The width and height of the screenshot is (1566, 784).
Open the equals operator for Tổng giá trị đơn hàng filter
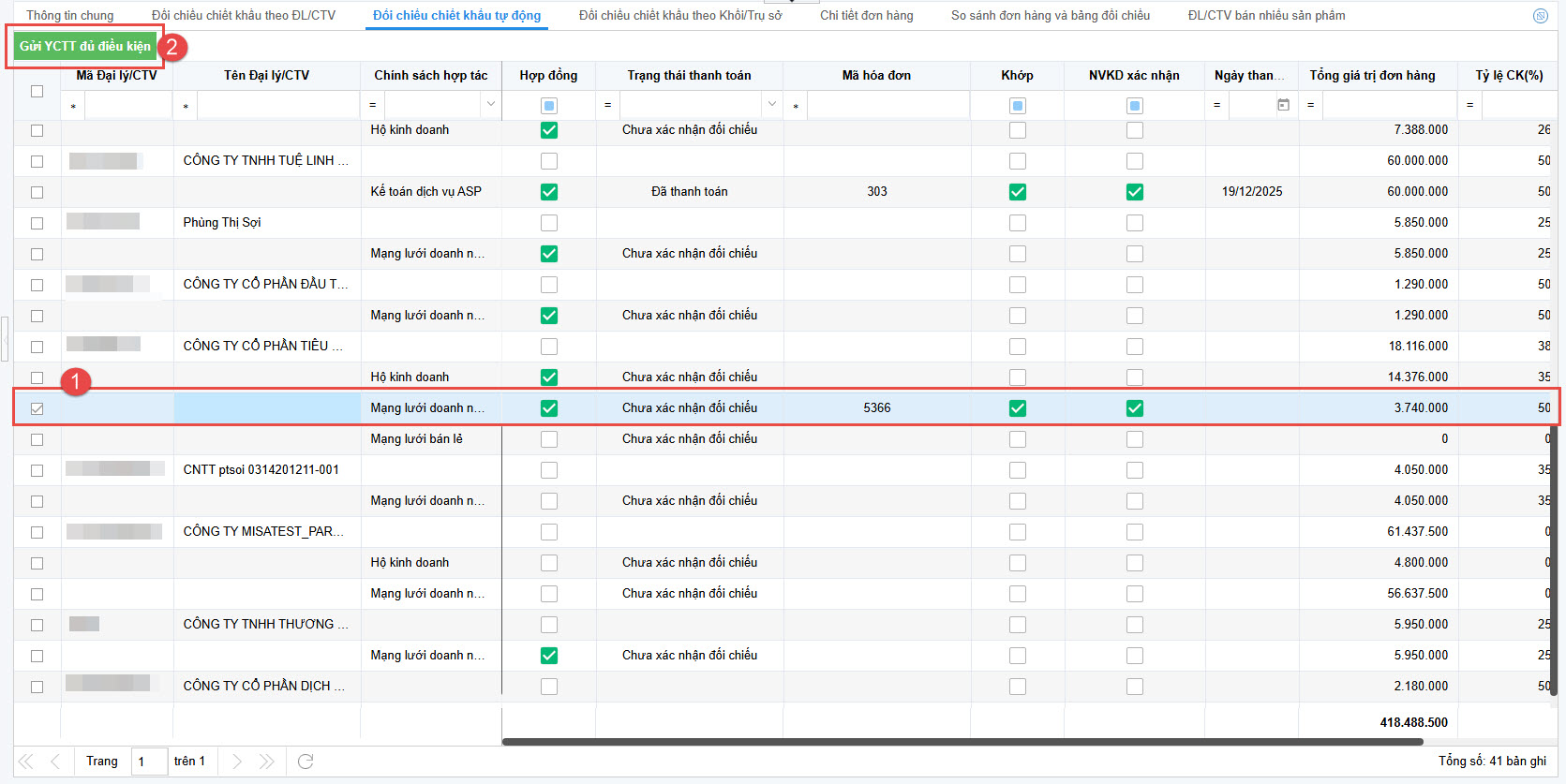pos(1310,105)
